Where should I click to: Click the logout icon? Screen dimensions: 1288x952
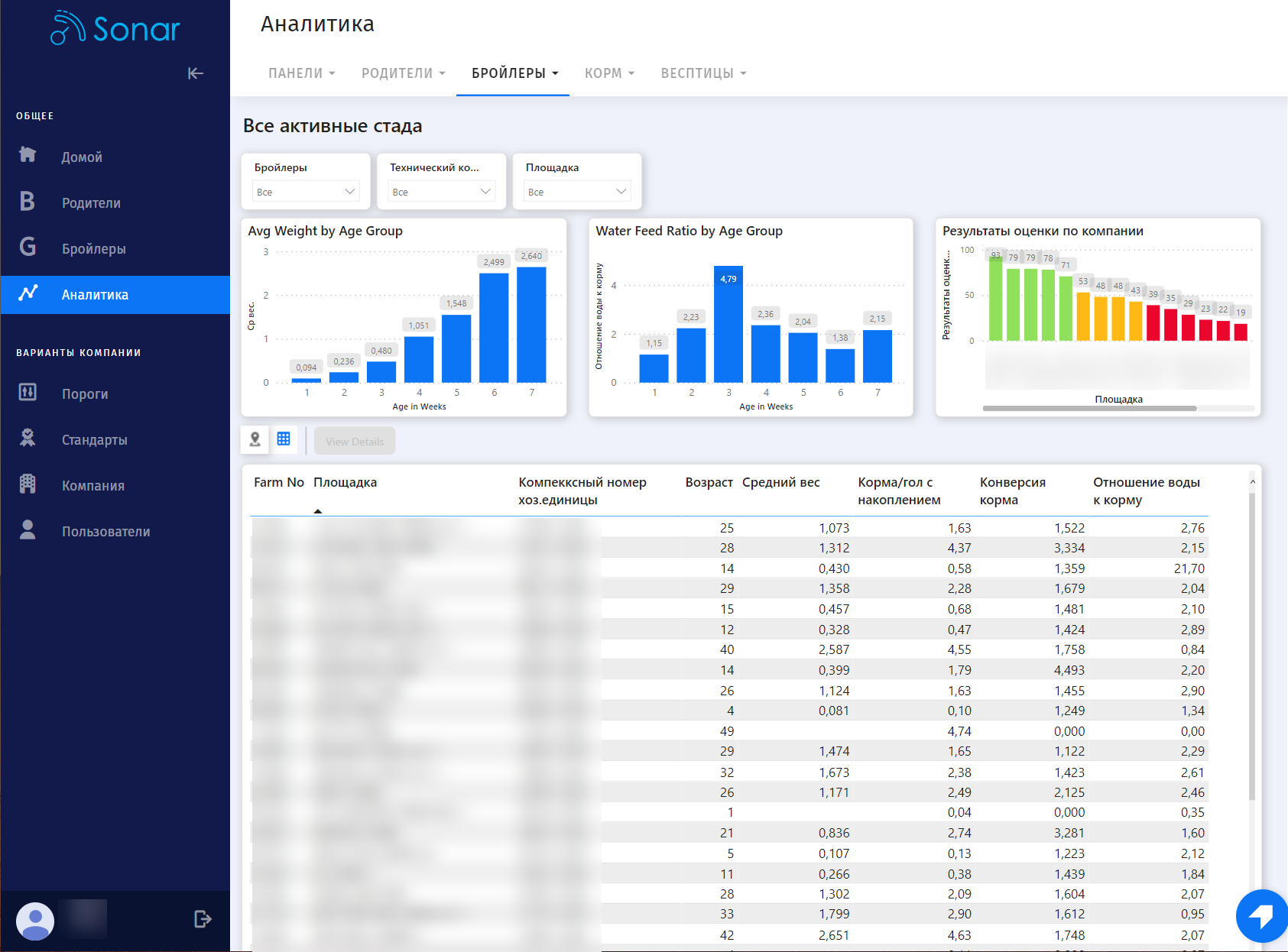pos(203,919)
